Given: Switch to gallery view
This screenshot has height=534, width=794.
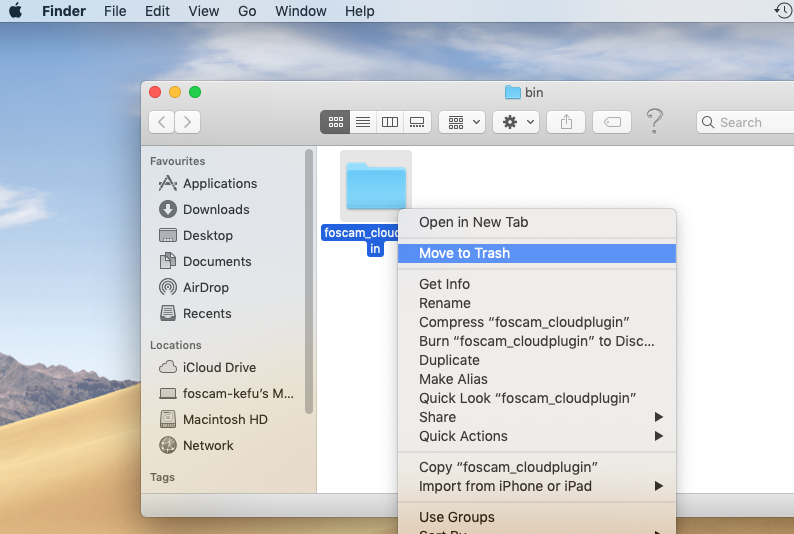Looking at the screenshot, I should pyautogui.click(x=417, y=122).
